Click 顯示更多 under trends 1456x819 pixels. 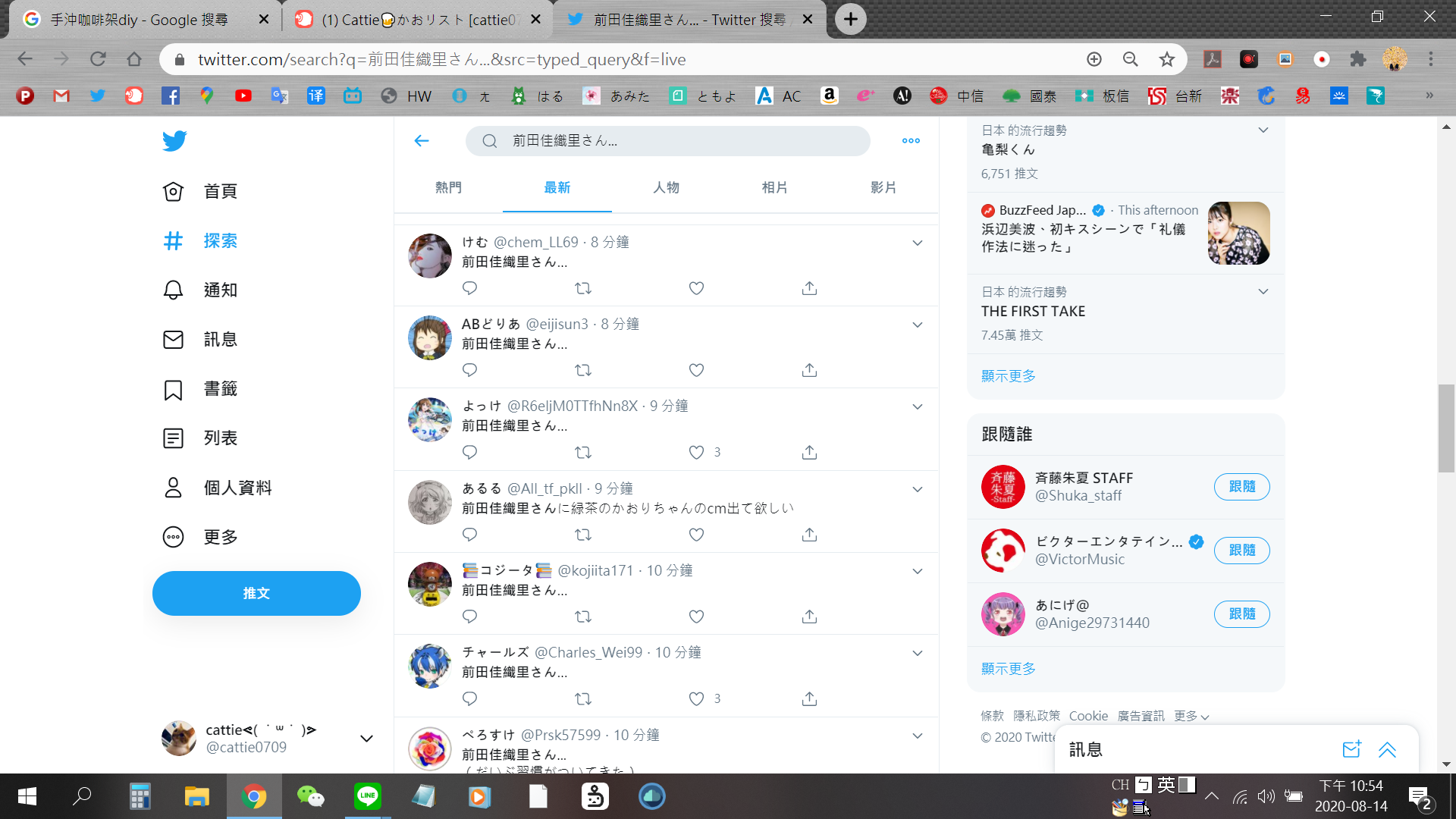click(1008, 376)
